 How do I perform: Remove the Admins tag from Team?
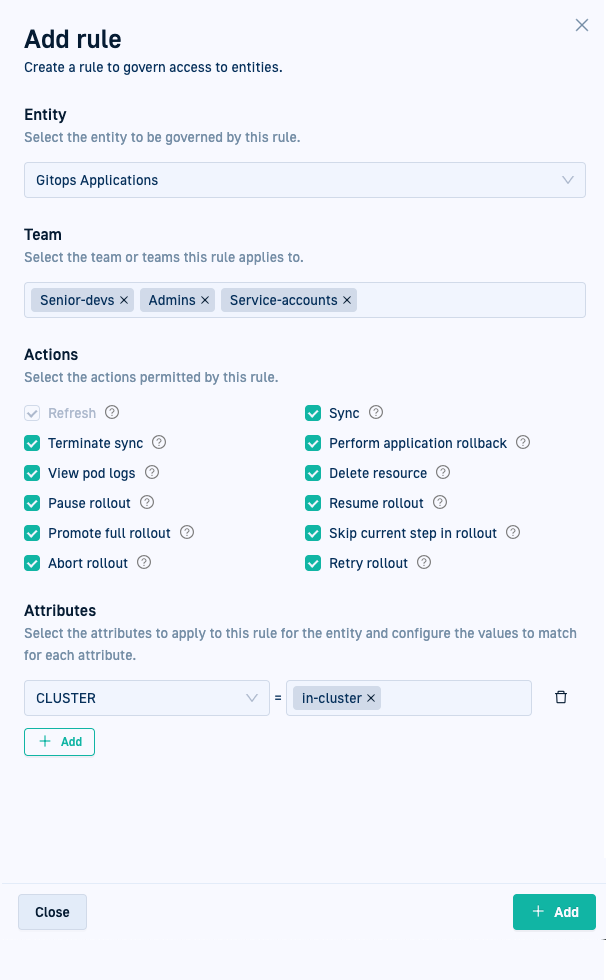[x=205, y=300]
